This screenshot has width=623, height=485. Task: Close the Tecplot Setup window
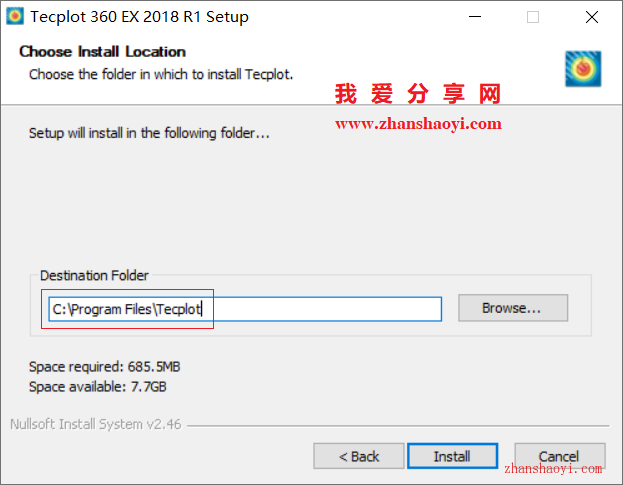click(592, 17)
